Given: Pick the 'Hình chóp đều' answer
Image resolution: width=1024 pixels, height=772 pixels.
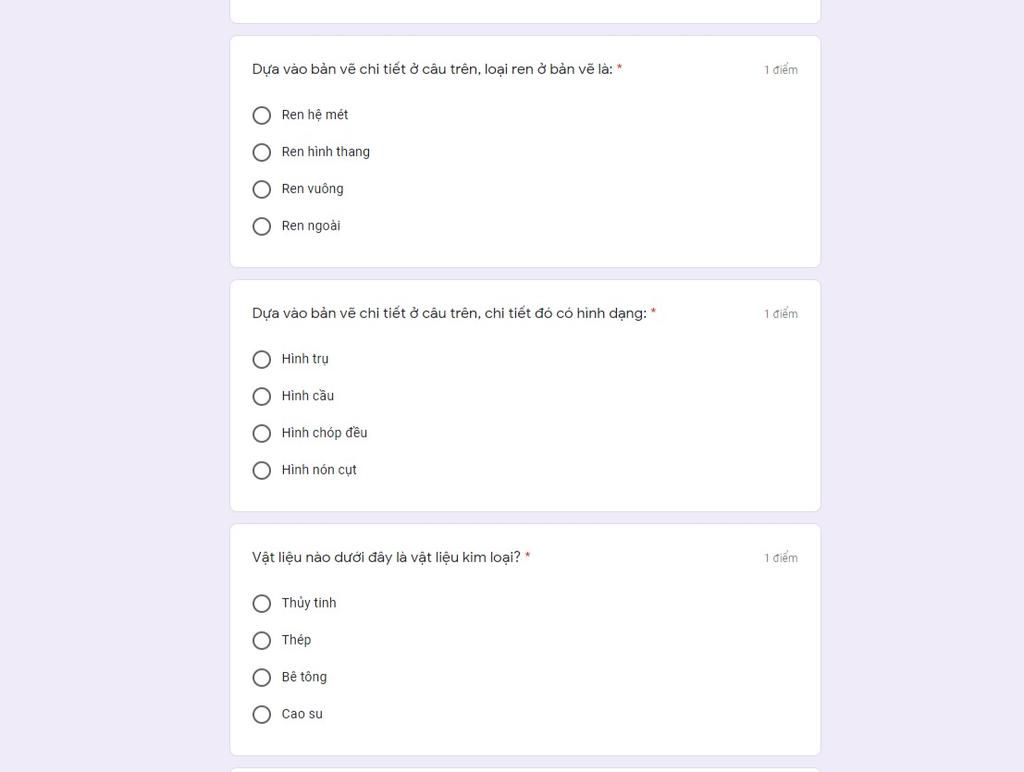Looking at the screenshot, I should [261, 434].
